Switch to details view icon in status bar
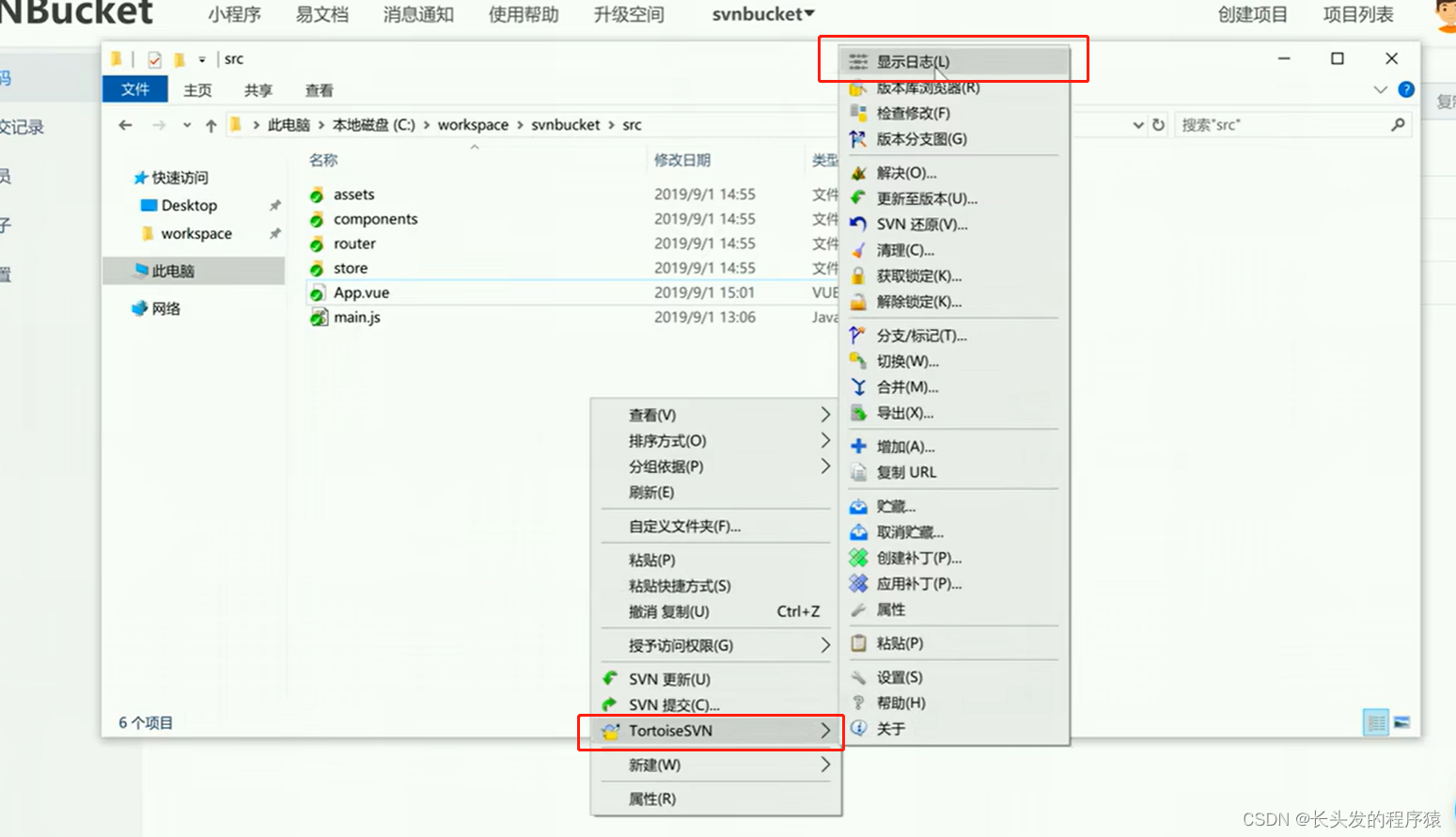1456x837 pixels. (x=1376, y=722)
